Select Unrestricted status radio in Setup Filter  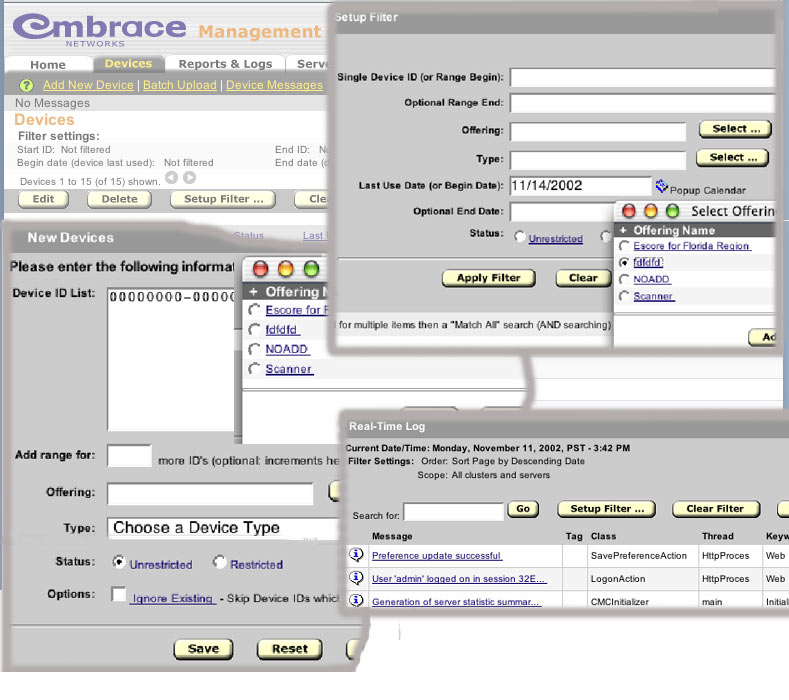[x=520, y=237]
